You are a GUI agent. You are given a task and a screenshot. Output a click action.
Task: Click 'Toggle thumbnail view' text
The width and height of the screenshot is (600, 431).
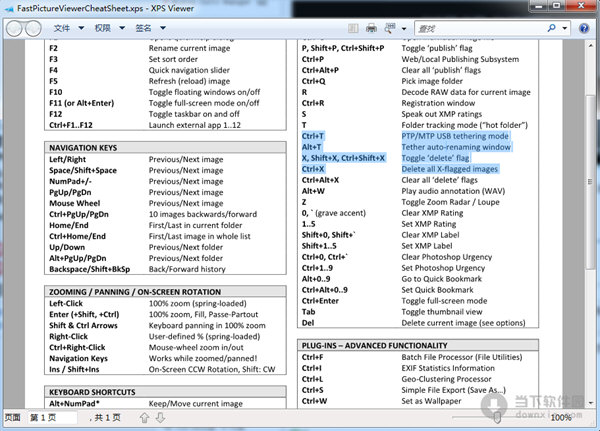point(442,312)
